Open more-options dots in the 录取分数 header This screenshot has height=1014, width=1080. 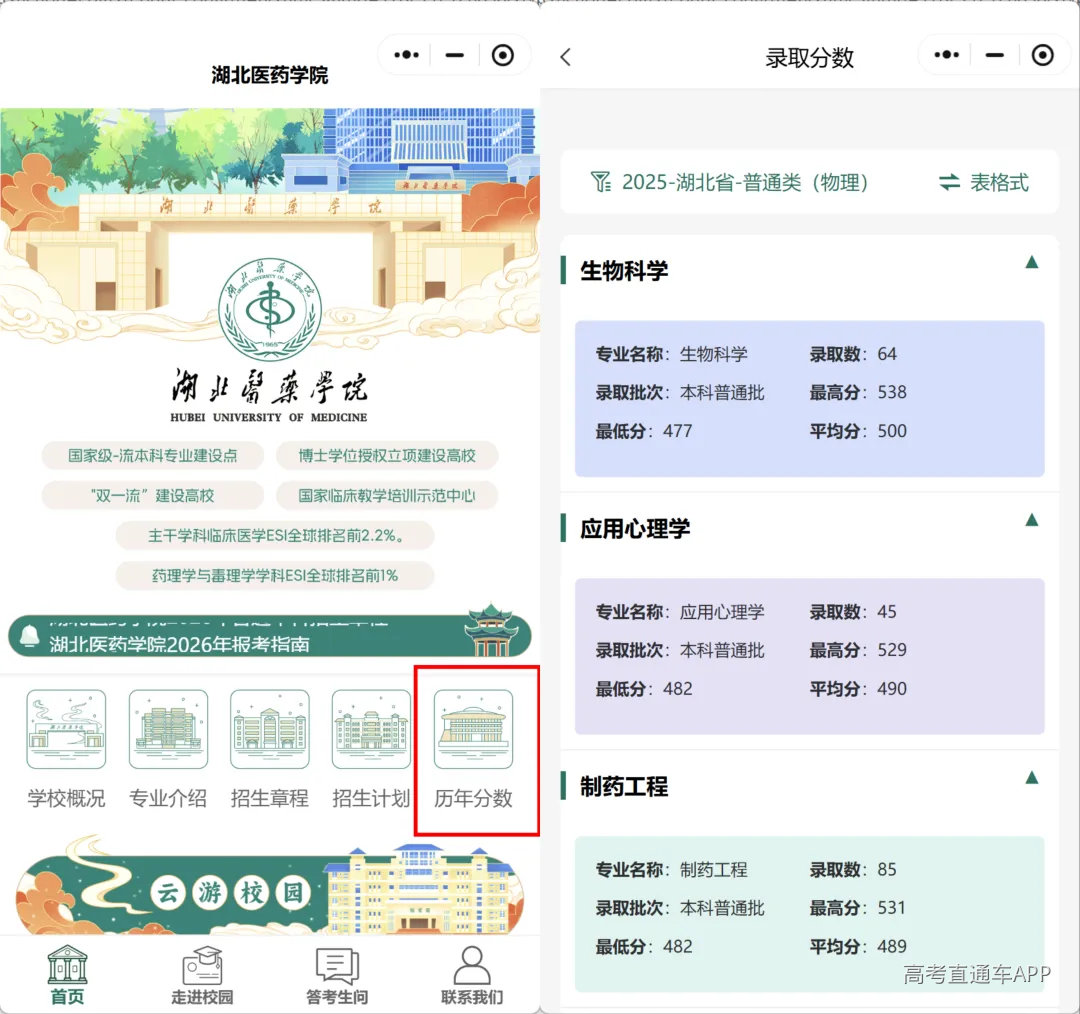tap(946, 55)
